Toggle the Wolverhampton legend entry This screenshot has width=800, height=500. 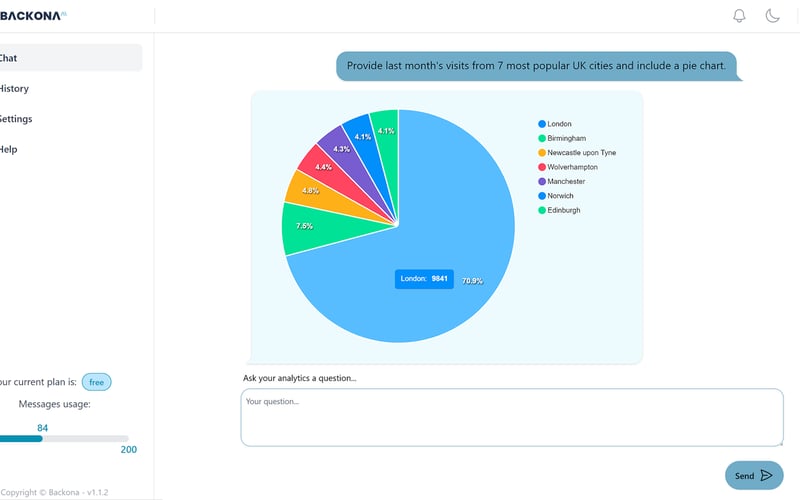point(568,167)
